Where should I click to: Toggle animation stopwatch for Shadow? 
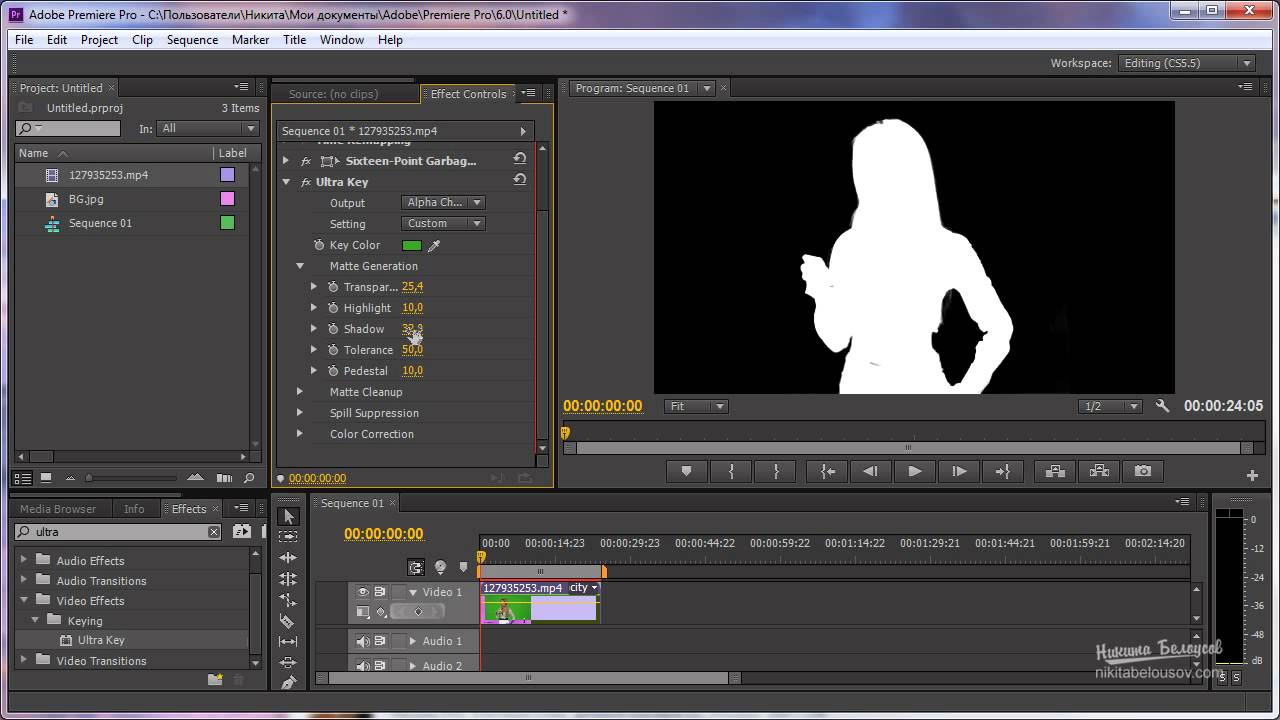click(333, 329)
